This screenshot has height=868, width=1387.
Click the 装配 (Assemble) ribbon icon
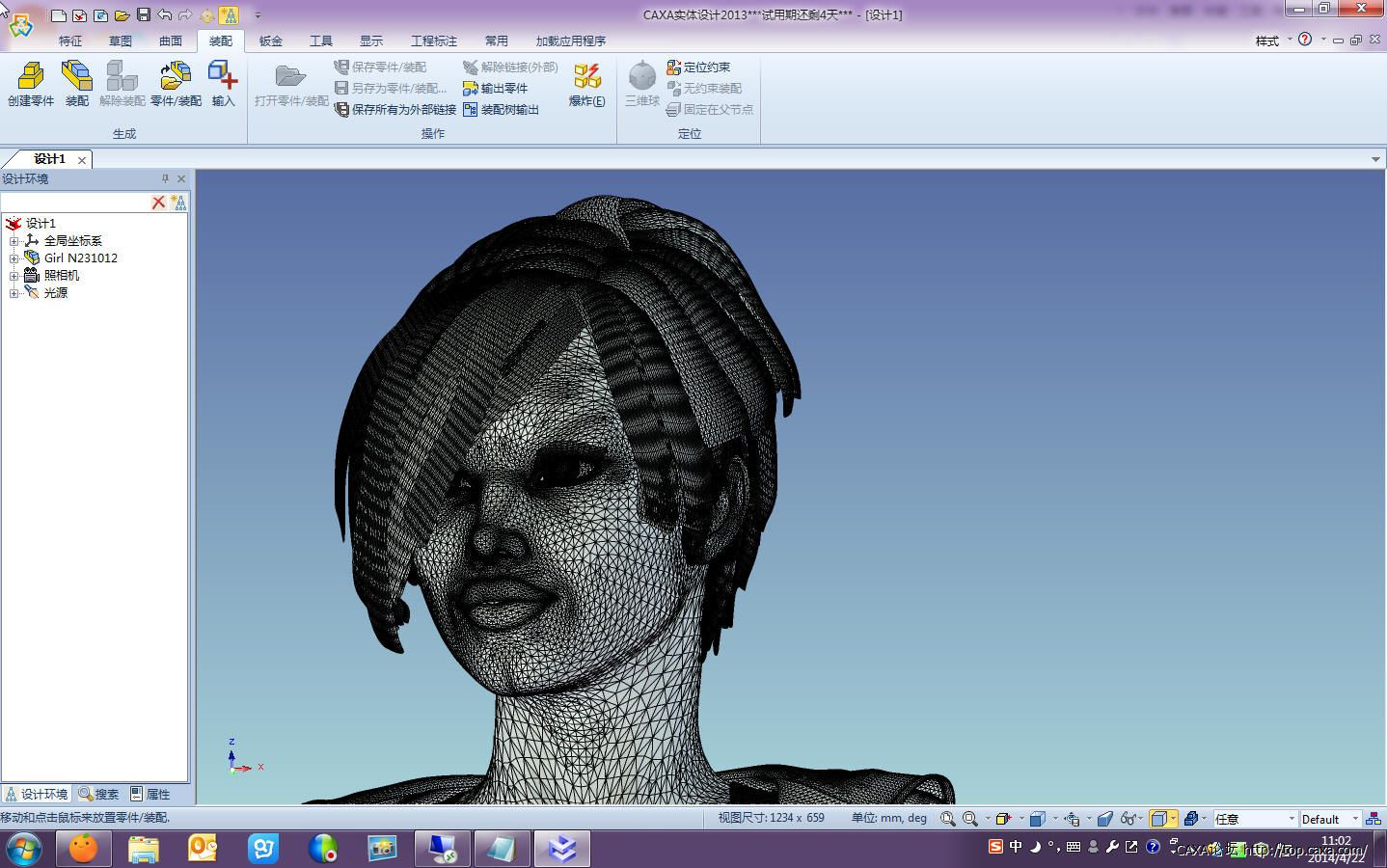point(76,76)
